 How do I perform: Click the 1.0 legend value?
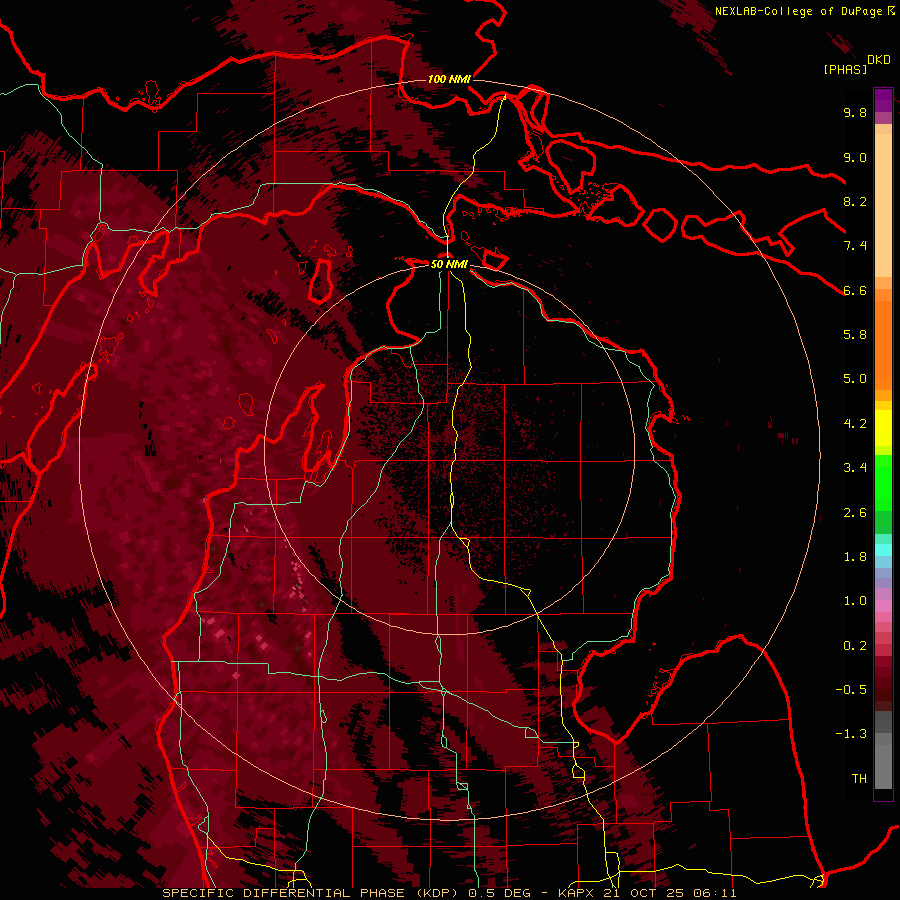[x=855, y=601]
